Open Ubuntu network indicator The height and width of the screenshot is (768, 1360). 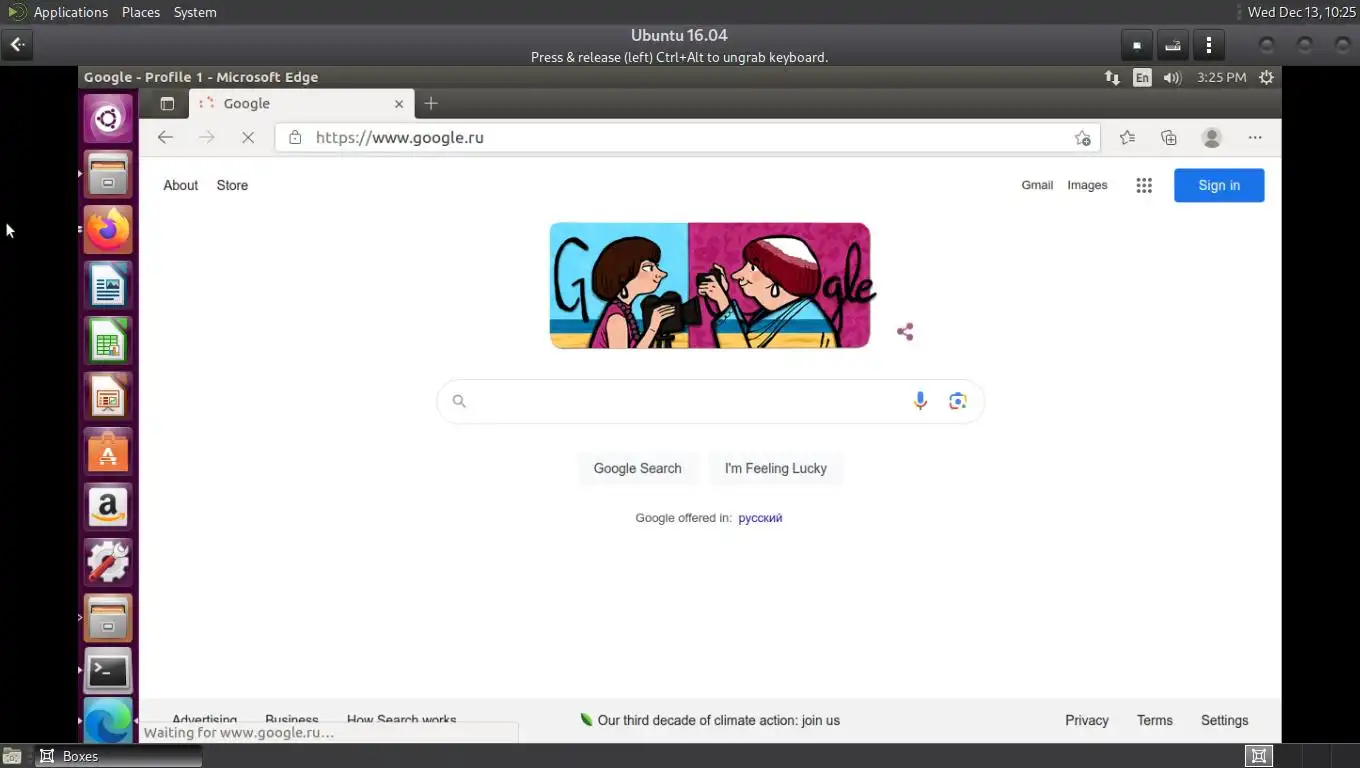point(1112,77)
